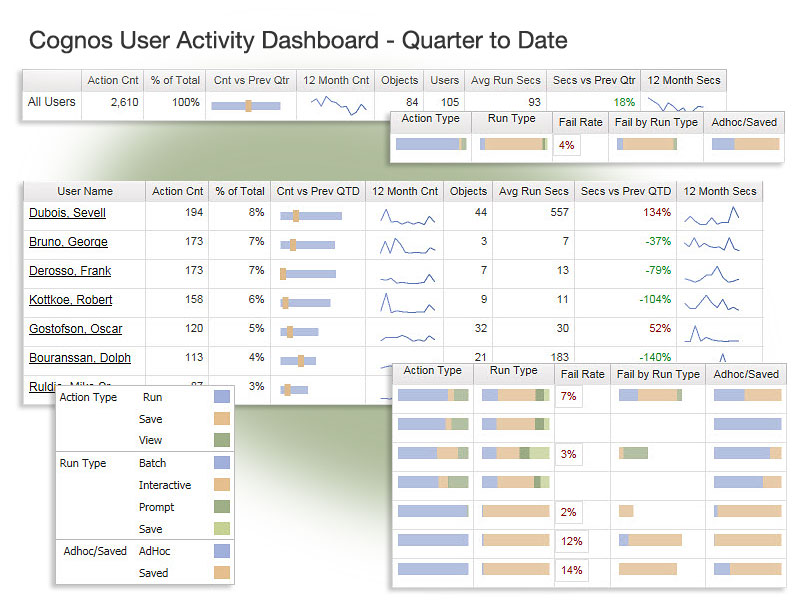This screenshot has height=600, width=800.
Task: Click the legend's View green swatch
Action: 222,440
